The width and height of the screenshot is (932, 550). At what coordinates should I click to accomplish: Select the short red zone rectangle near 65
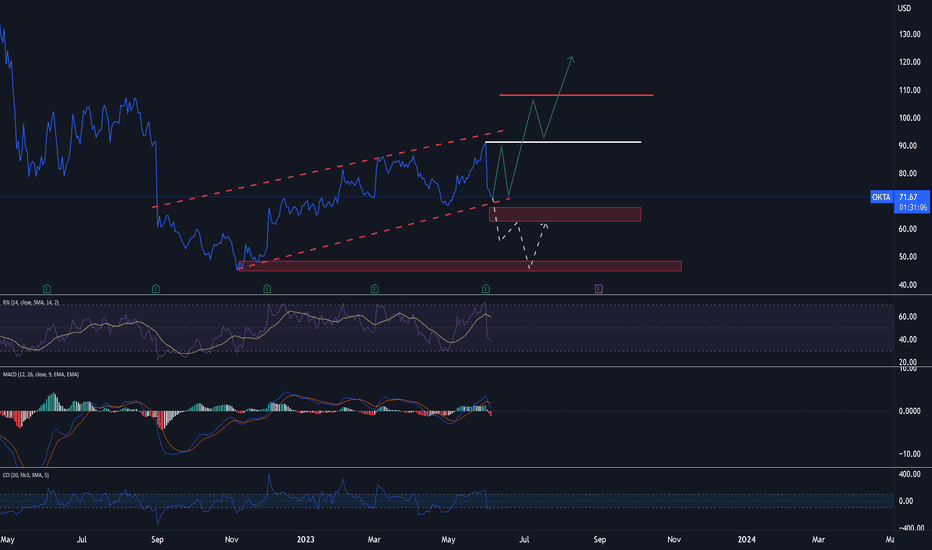565,215
